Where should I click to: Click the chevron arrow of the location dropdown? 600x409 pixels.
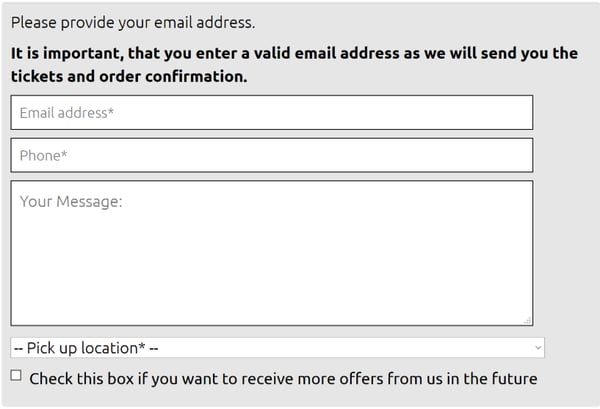coord(538,348)
